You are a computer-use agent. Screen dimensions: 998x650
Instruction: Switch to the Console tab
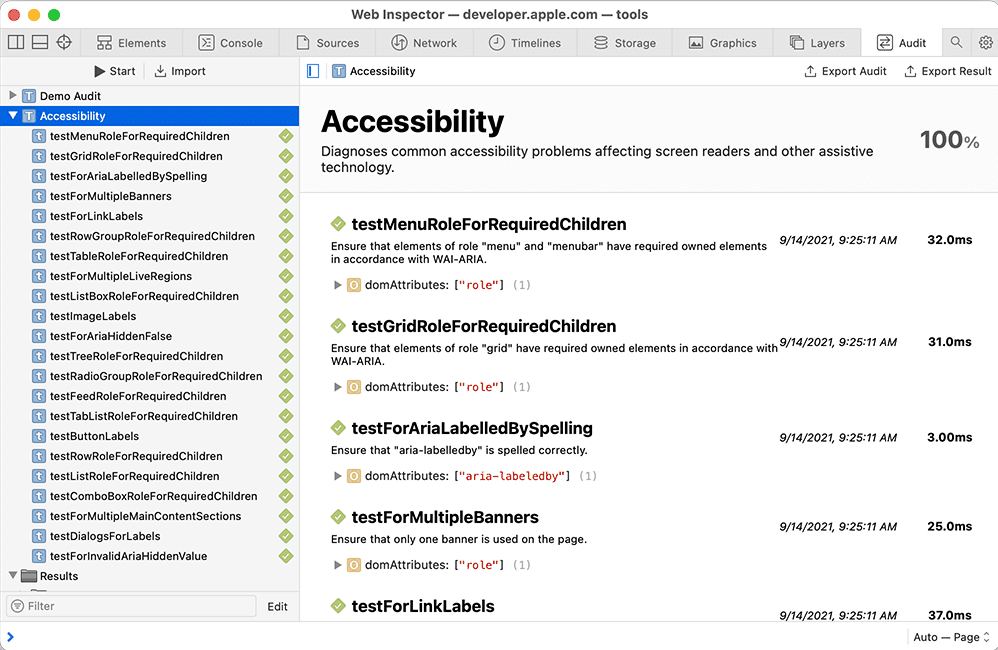(230, 43)
